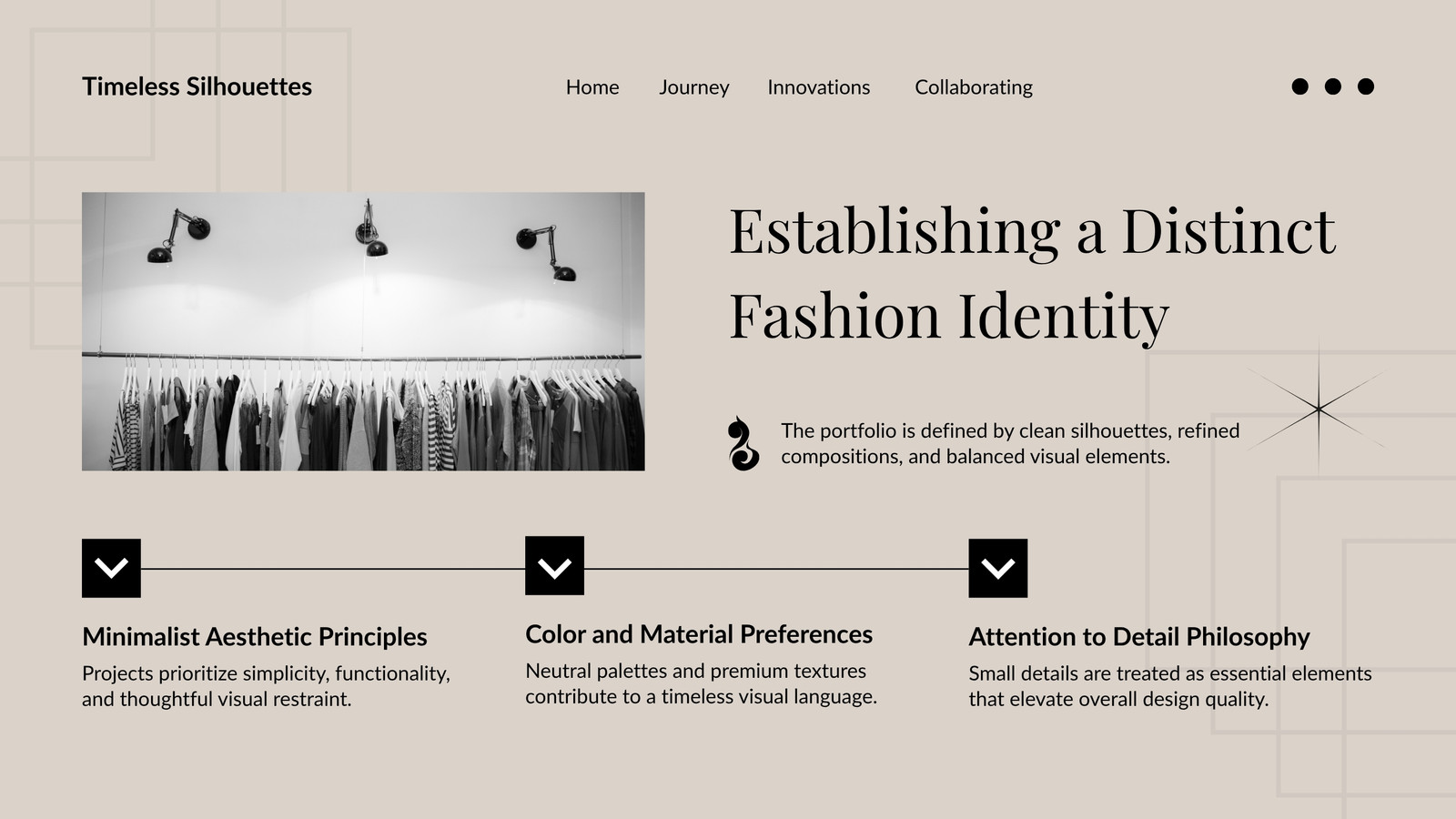The image size is (1456, 819).
Task: Click the ornamental swirl icon beside portfolio text
Action: (x=743, y=444)
